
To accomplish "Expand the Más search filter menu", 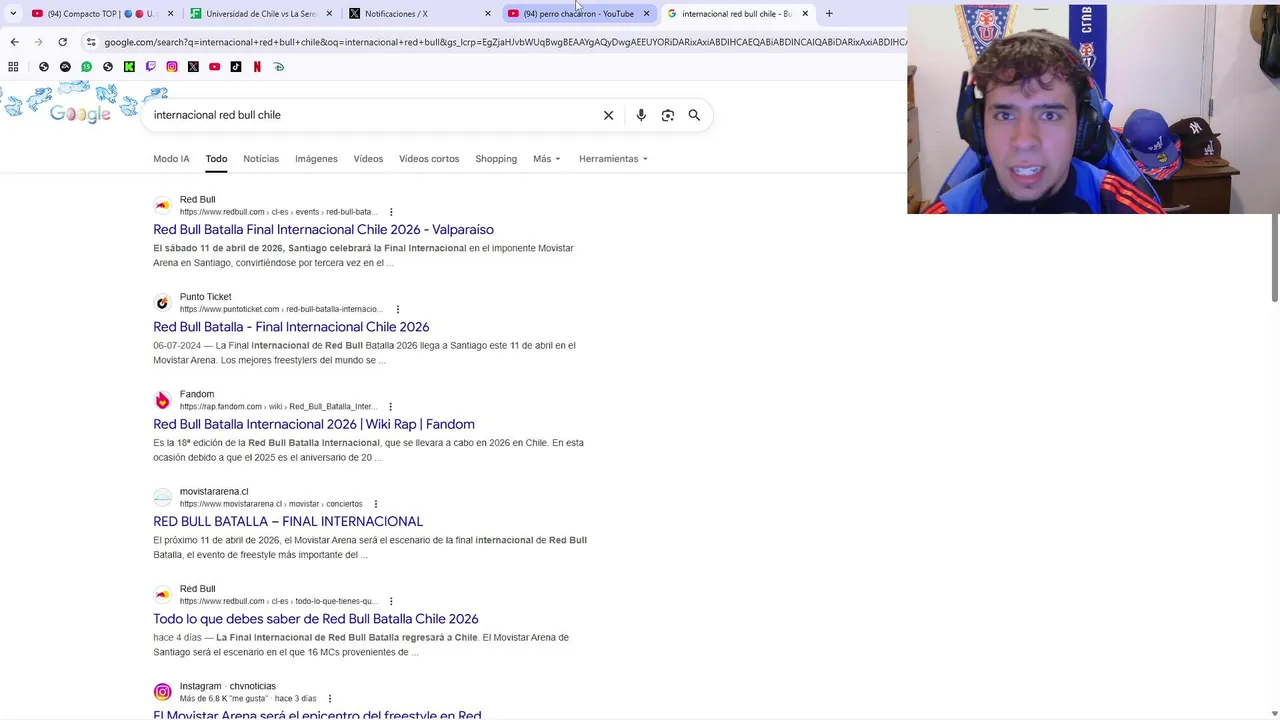I will [x=547, y=159].
